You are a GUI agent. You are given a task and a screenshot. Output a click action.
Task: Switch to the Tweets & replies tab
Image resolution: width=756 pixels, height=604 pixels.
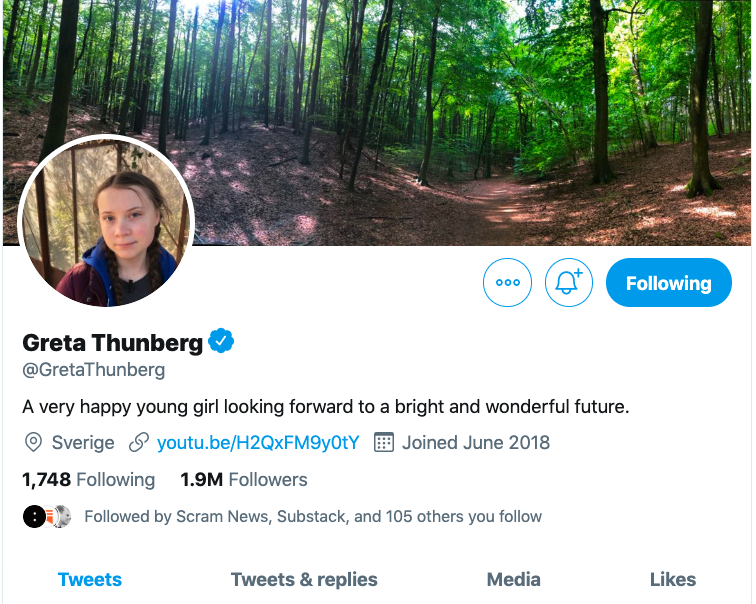pos(304,579)
